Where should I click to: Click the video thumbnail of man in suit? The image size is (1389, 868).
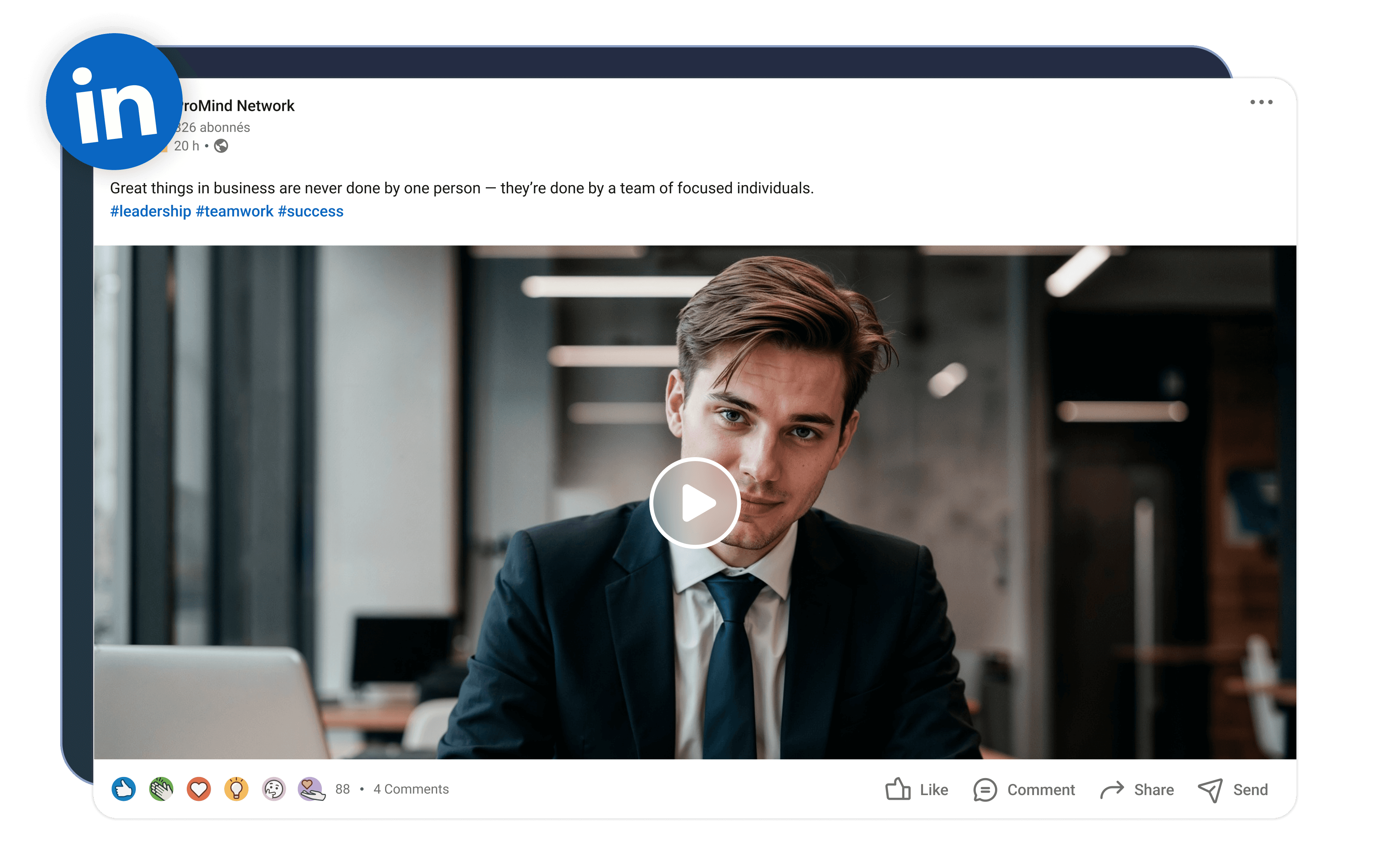tap(694, 502)
